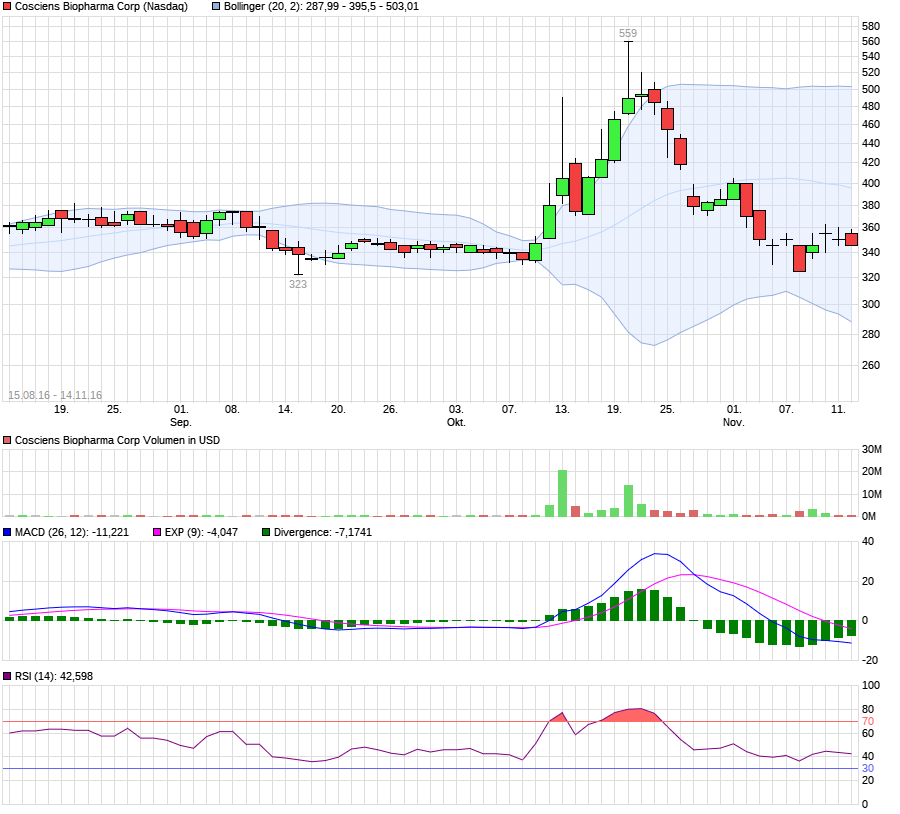
Task: Click the blue Bollinger legend swatch
Action: click(x=216, y=6)
